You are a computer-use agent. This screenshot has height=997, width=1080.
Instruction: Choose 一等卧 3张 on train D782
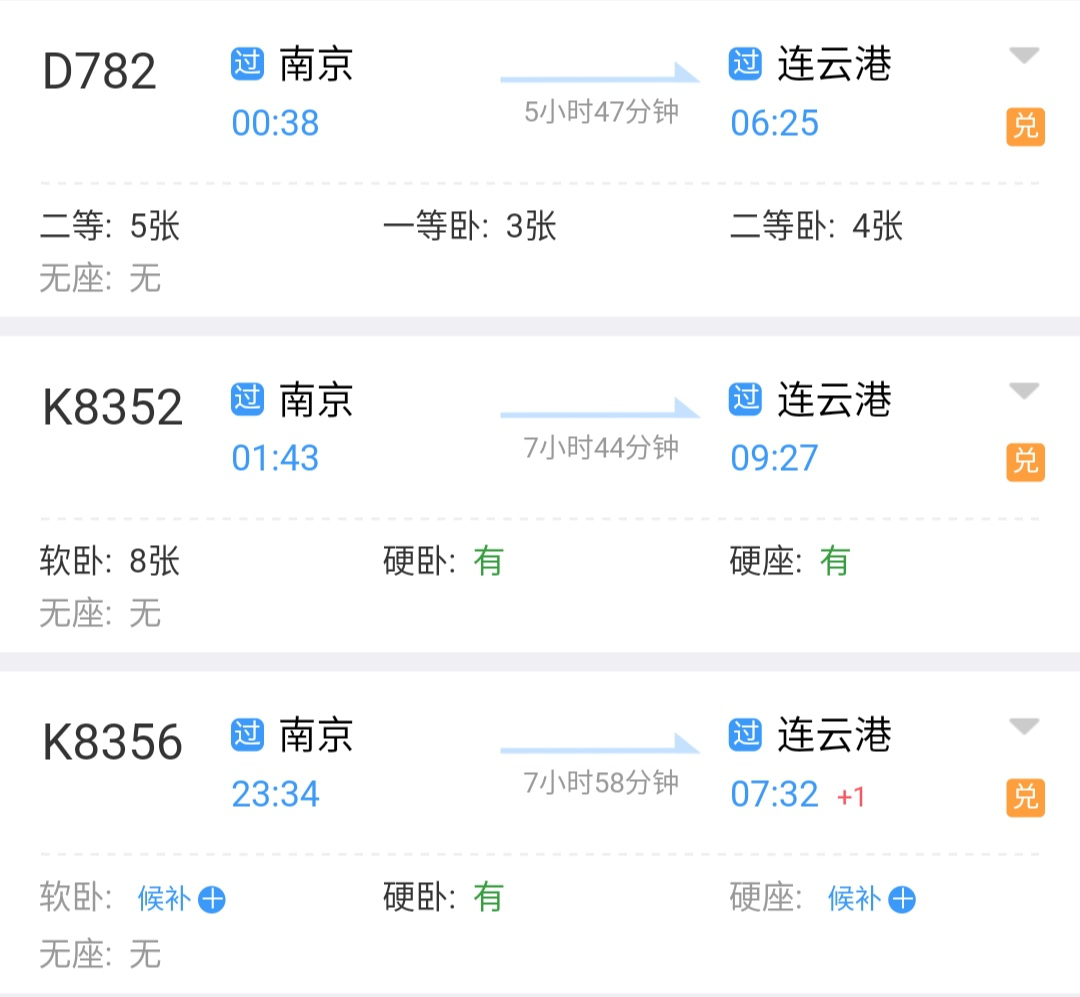(x=469, y=227)
